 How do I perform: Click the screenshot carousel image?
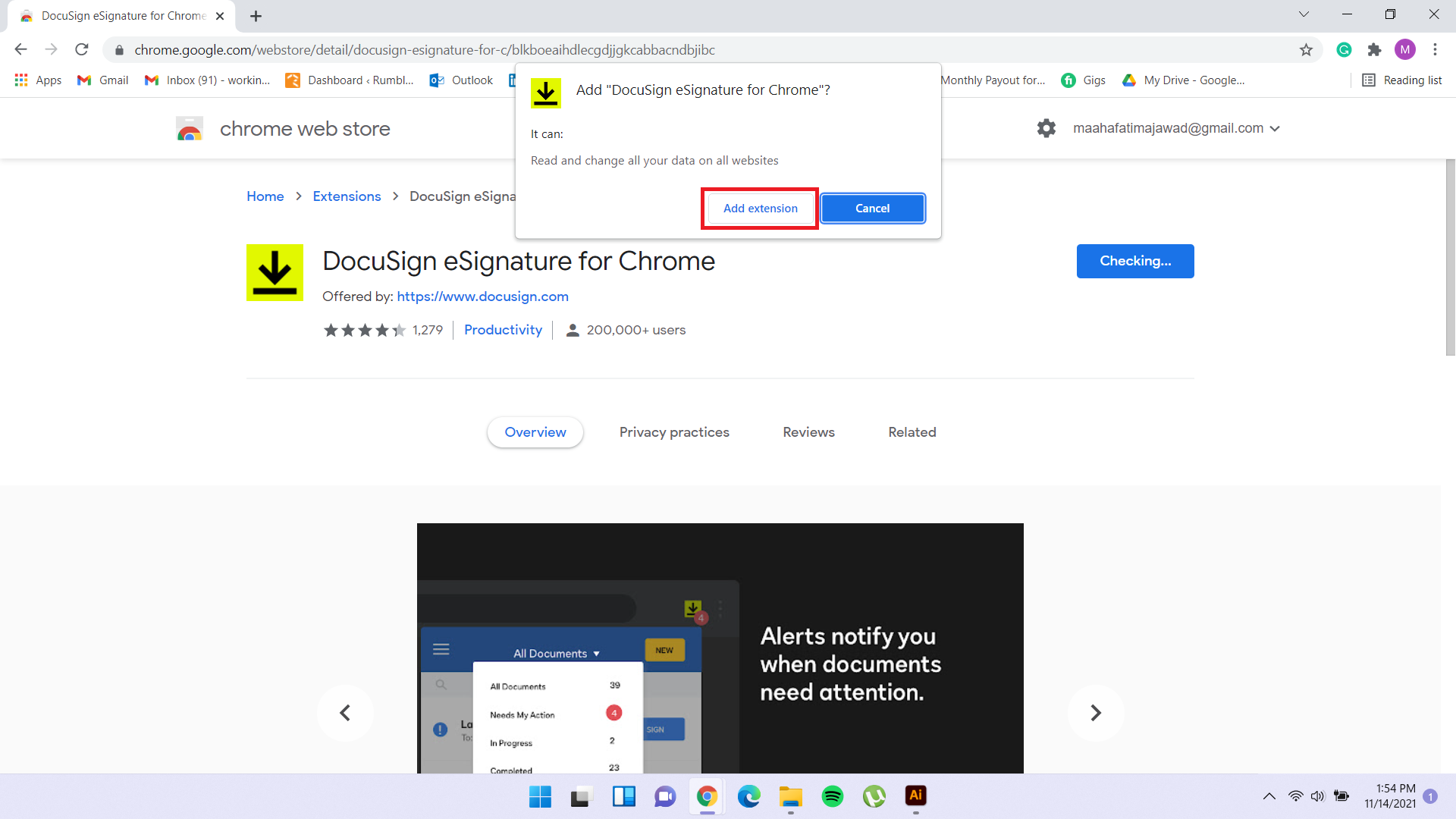(720, 648)
